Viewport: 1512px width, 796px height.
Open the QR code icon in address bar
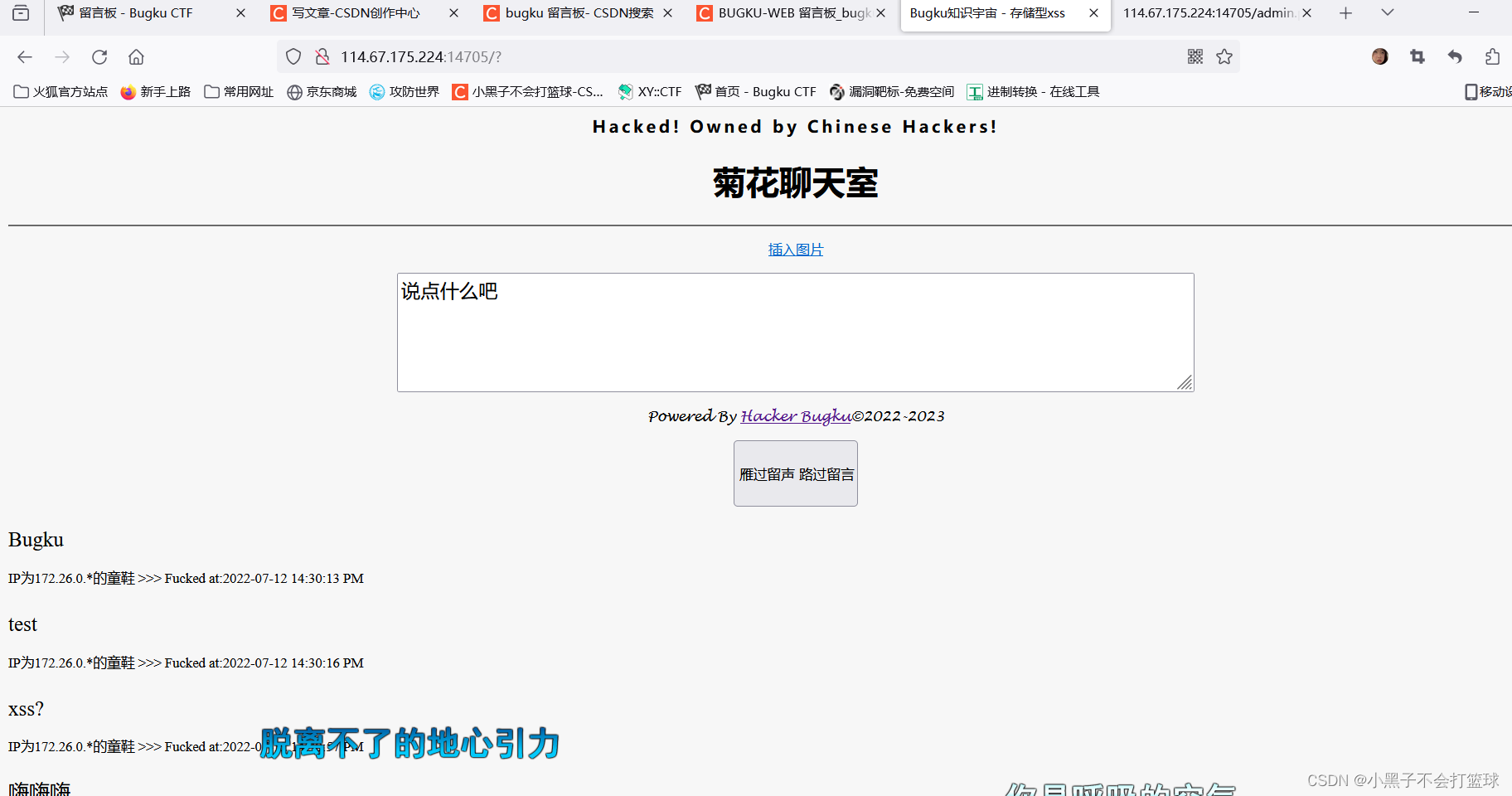pos(1195,56)
